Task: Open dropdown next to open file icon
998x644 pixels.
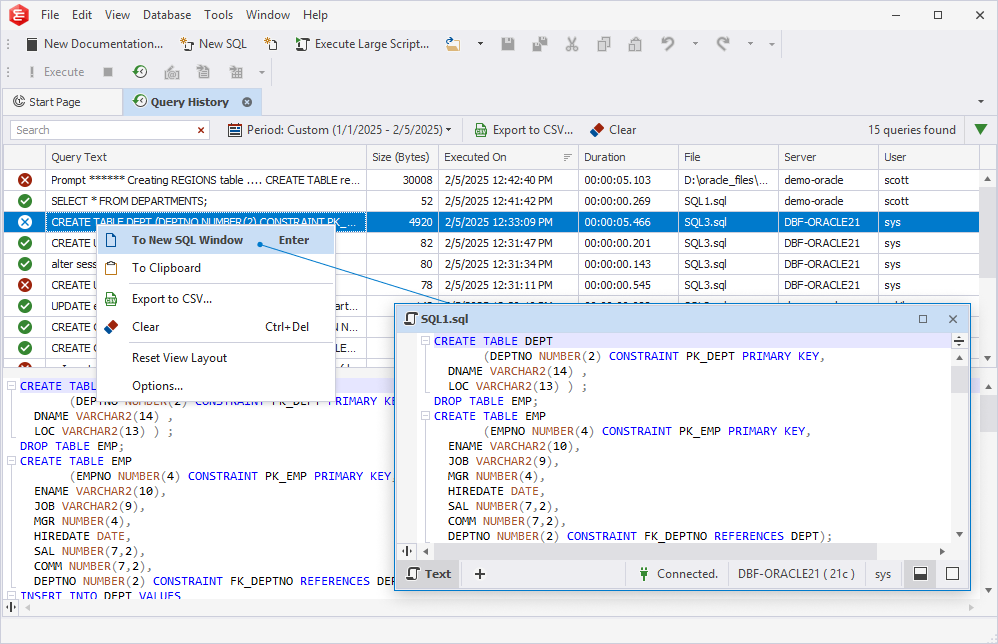Action: pyautogui.click(x=480, y=44)
